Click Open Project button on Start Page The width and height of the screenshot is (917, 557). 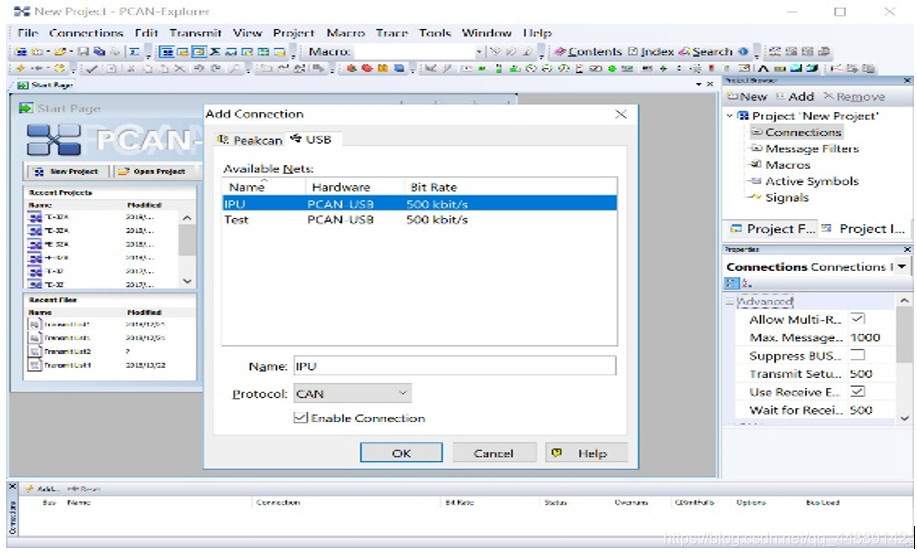[x=153, y=171]
